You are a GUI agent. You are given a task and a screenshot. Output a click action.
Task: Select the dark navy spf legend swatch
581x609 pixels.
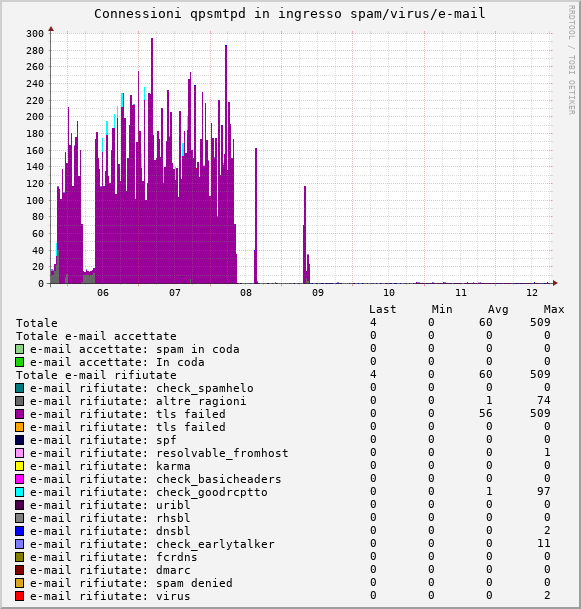tap(19, 440)
